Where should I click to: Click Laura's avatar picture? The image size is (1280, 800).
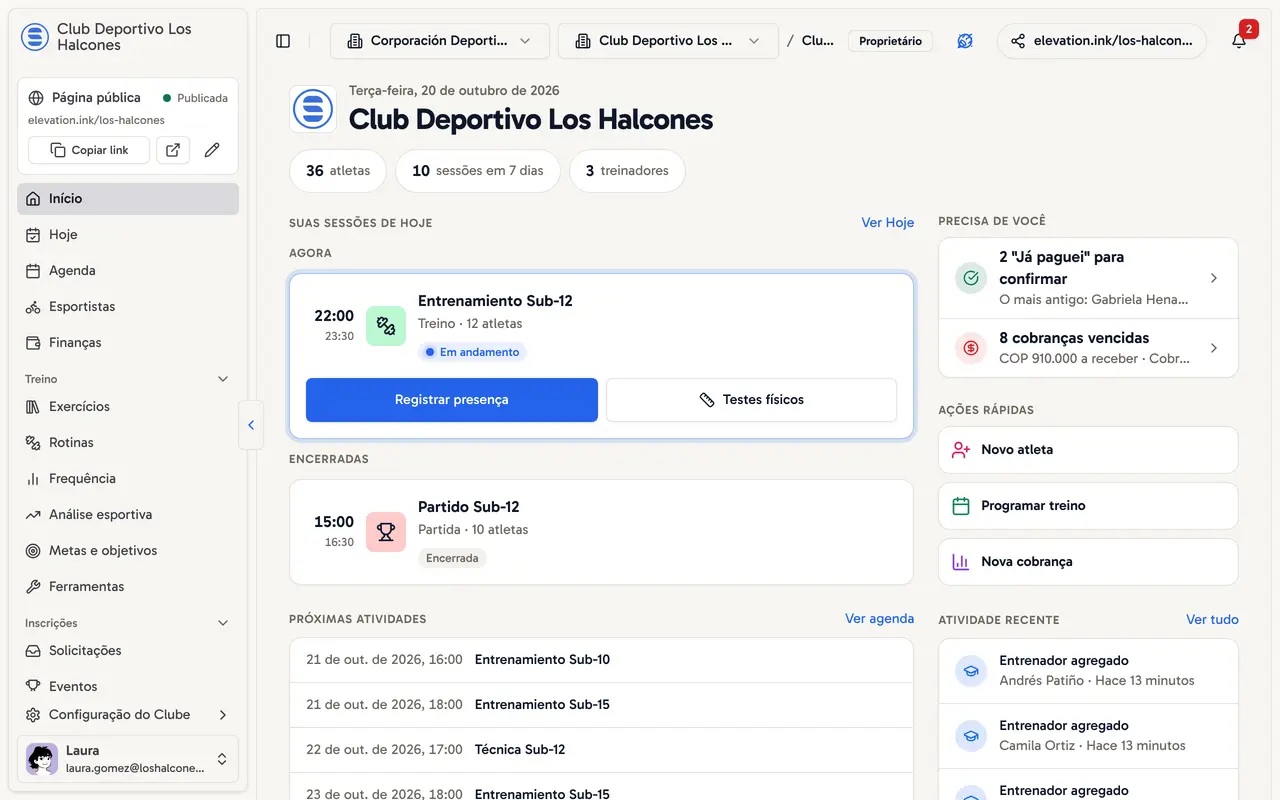[42, 759]
